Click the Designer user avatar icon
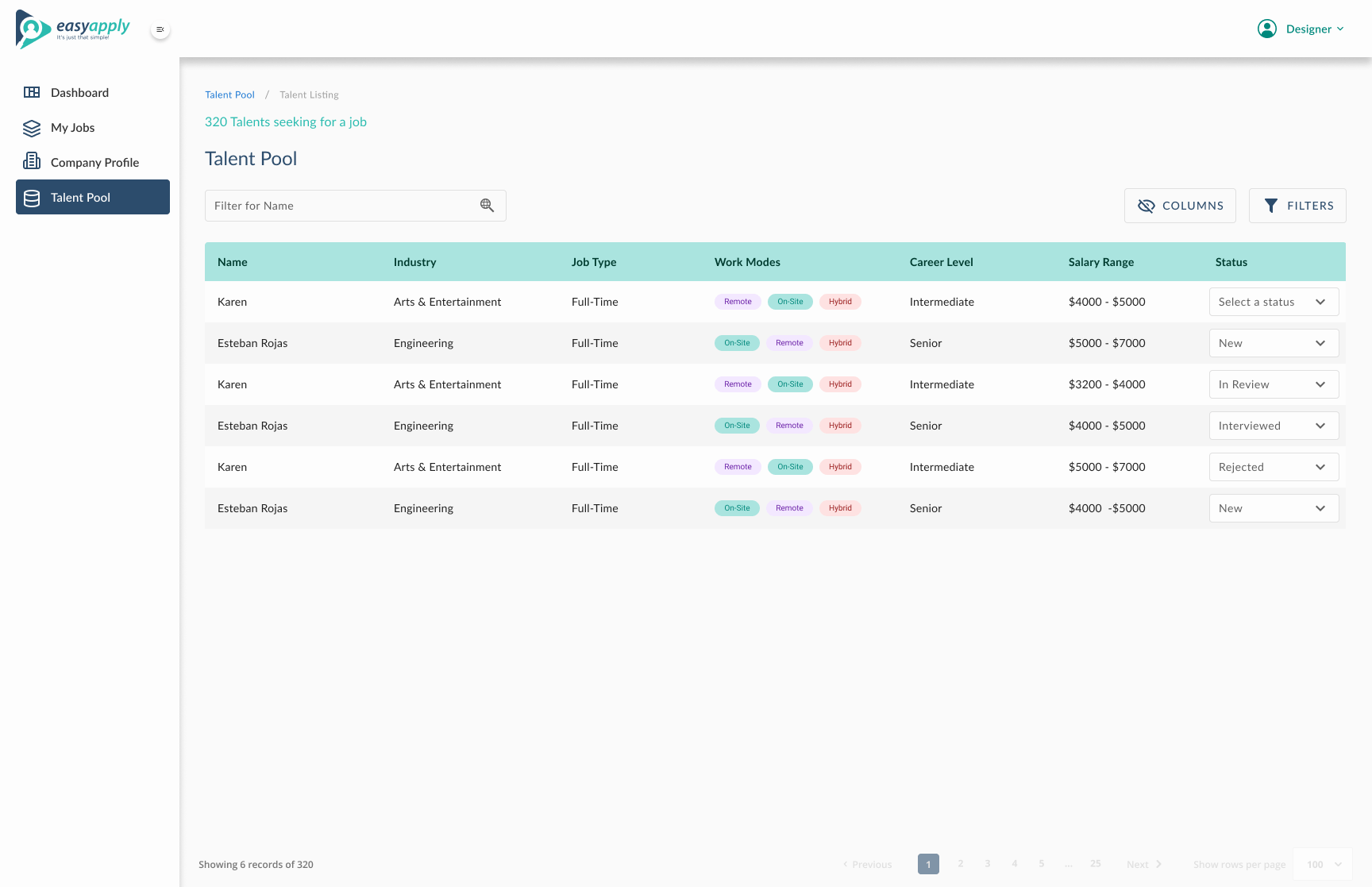 pyautogui.click(x=1267, y=29)
